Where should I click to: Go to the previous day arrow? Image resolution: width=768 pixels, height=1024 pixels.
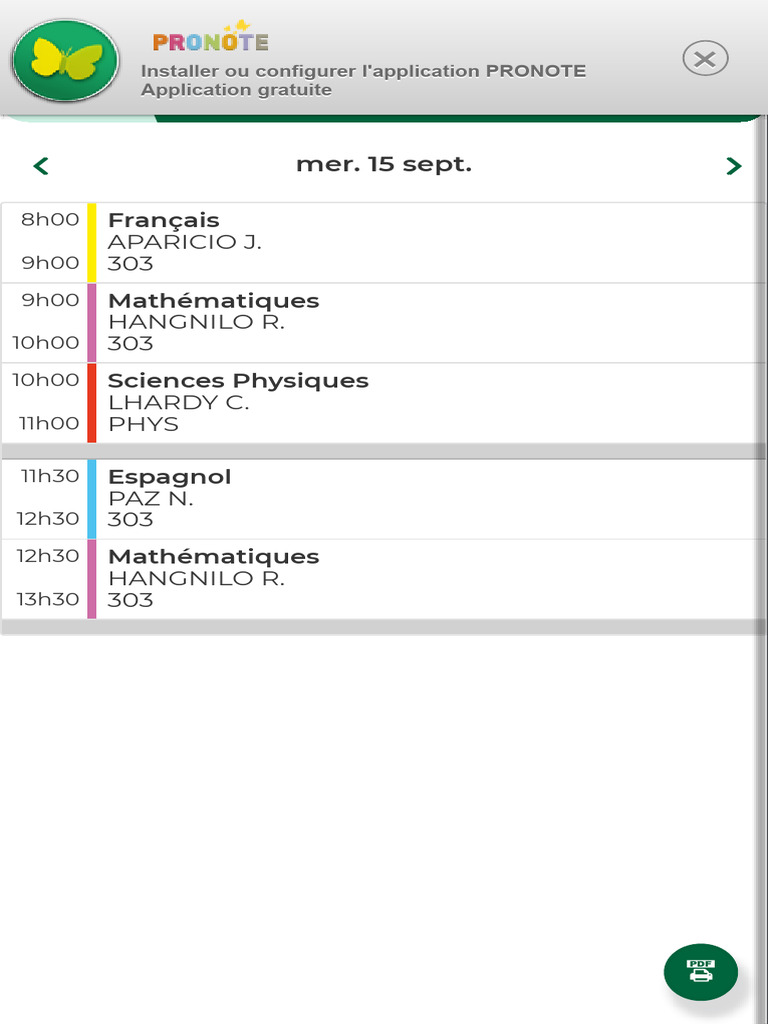coord(41,166)
